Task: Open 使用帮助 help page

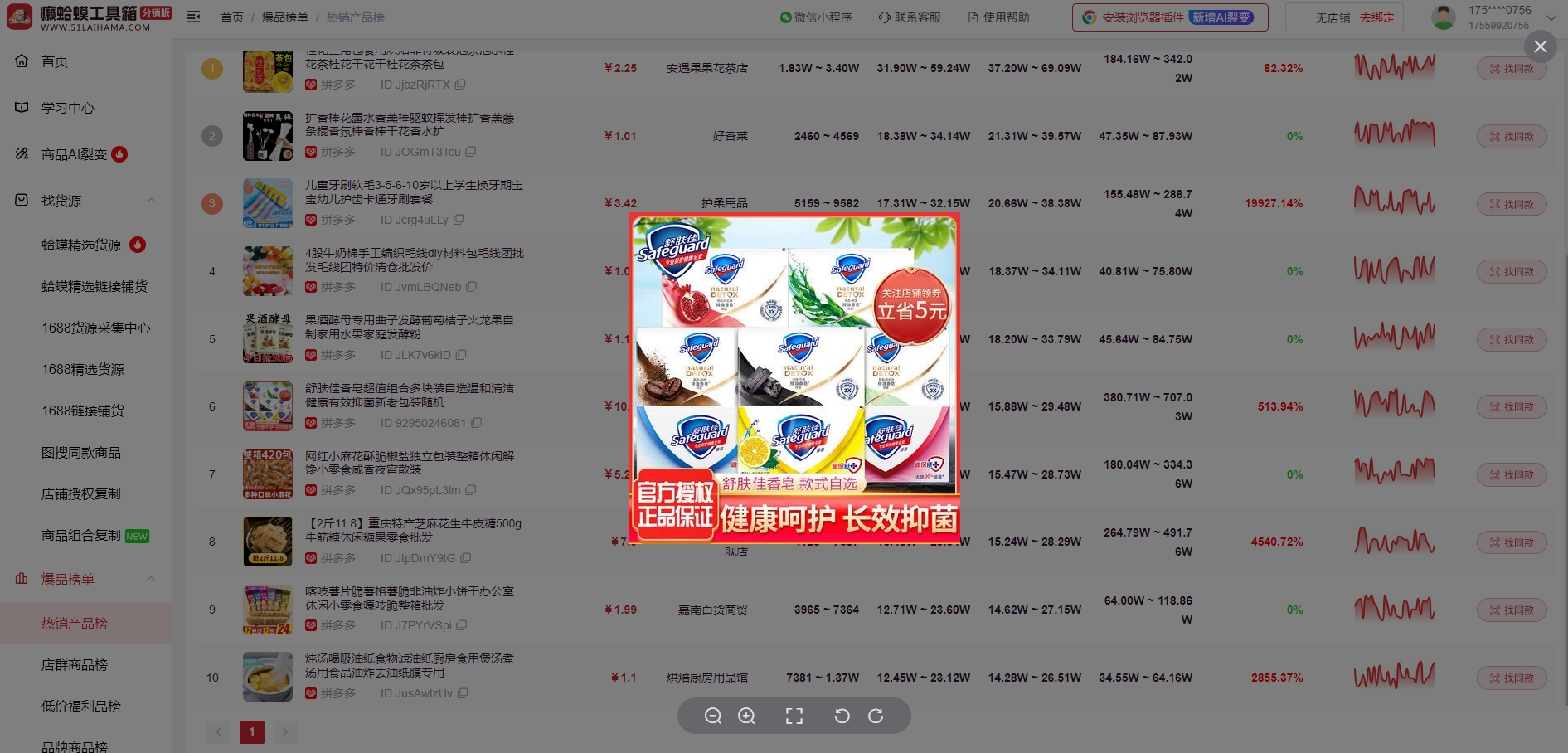Action: coord(998,17)
